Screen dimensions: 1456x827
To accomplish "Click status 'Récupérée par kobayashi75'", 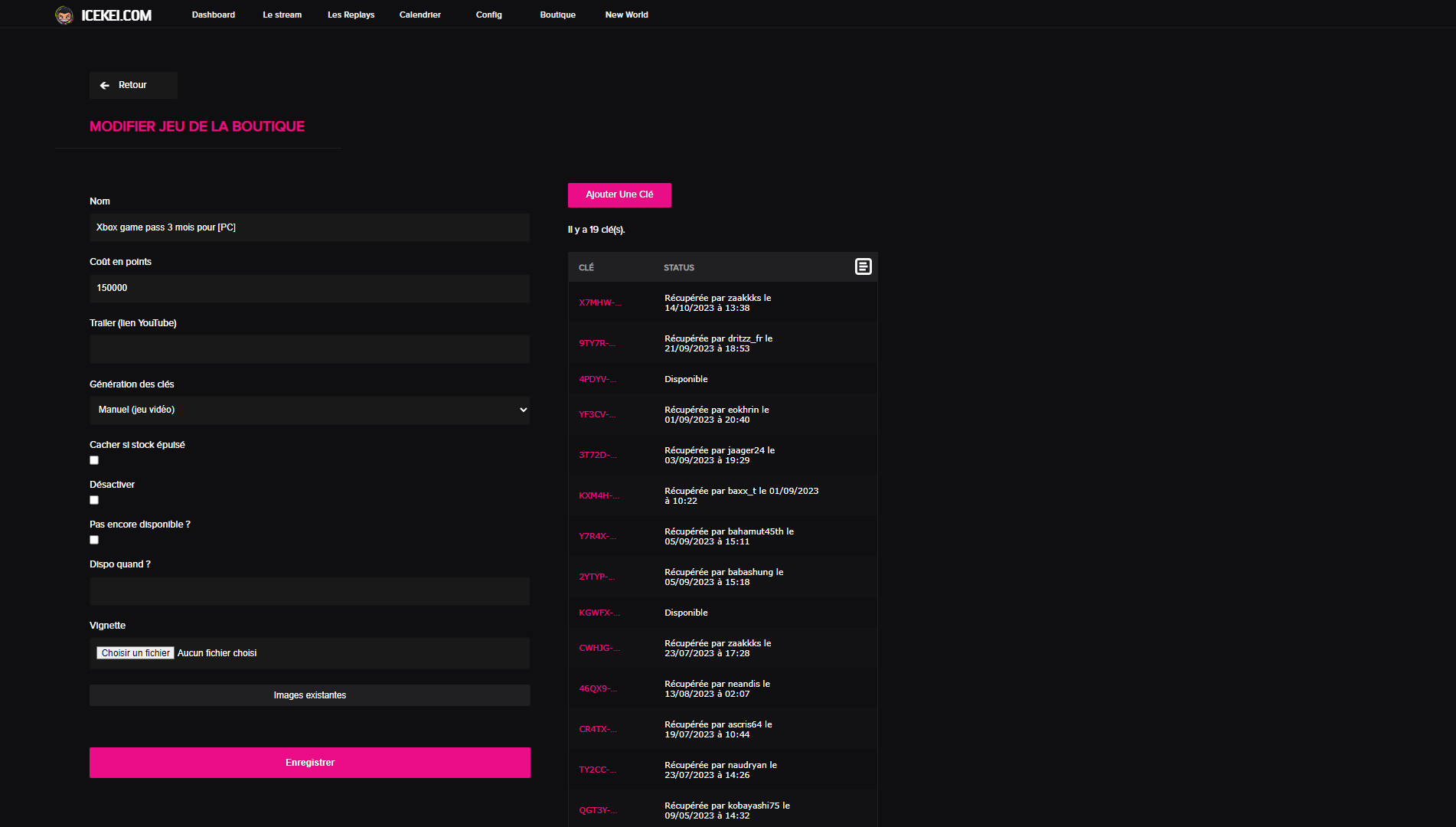I will 727,810.
